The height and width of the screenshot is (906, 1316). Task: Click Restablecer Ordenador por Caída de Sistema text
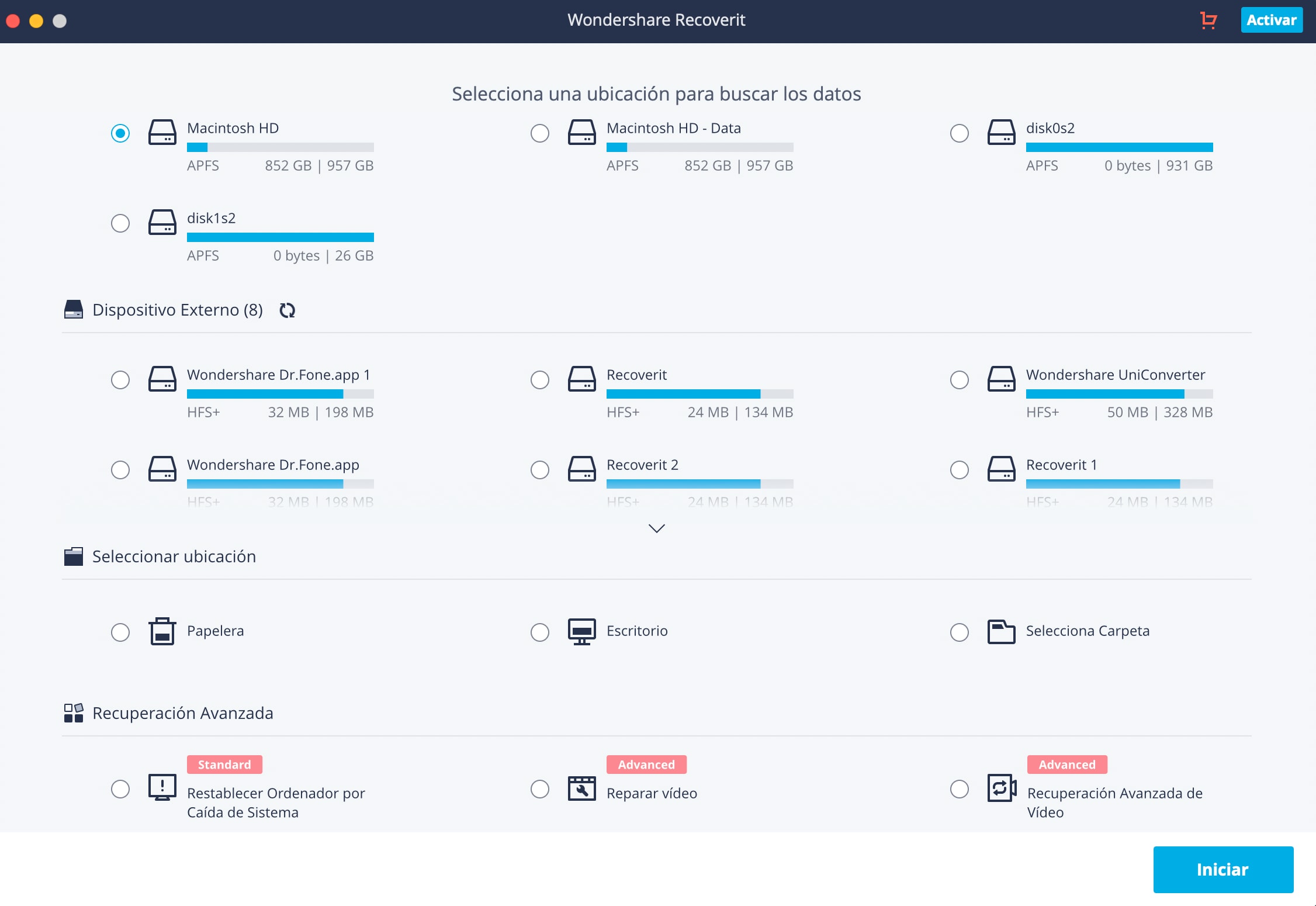[276, 803]
